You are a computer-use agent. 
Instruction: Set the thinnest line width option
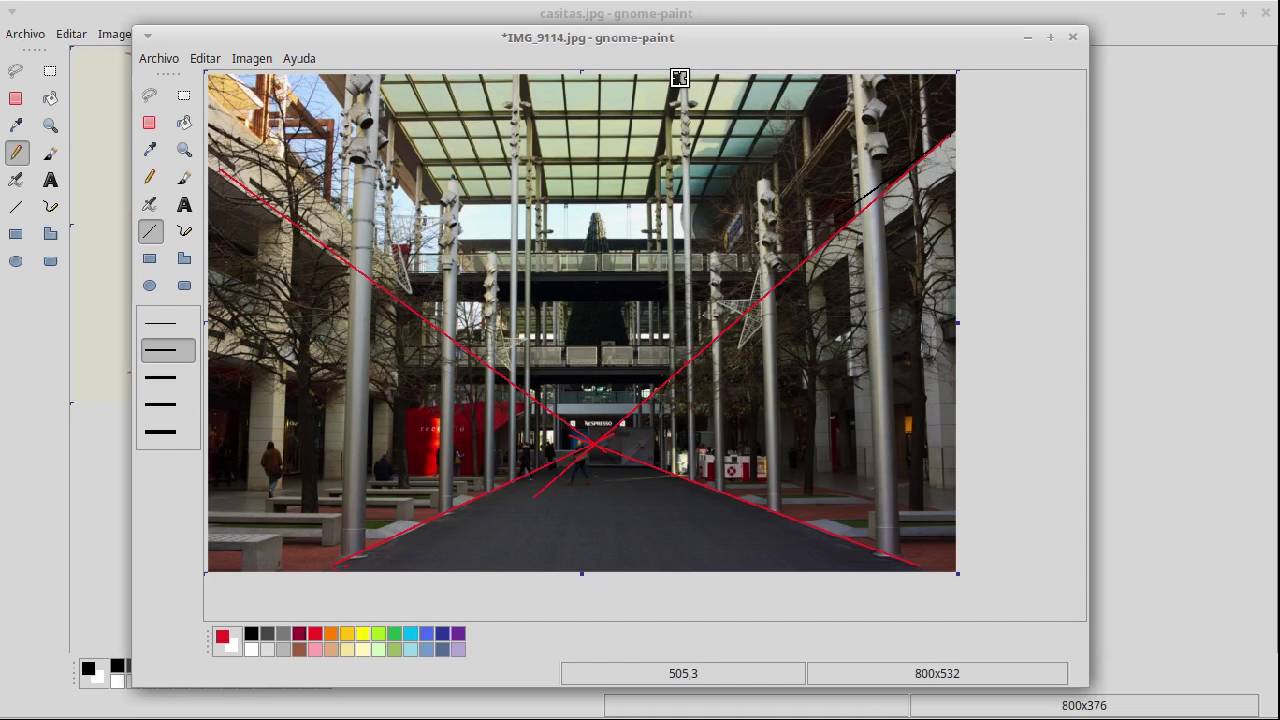(x=168, y=323)
